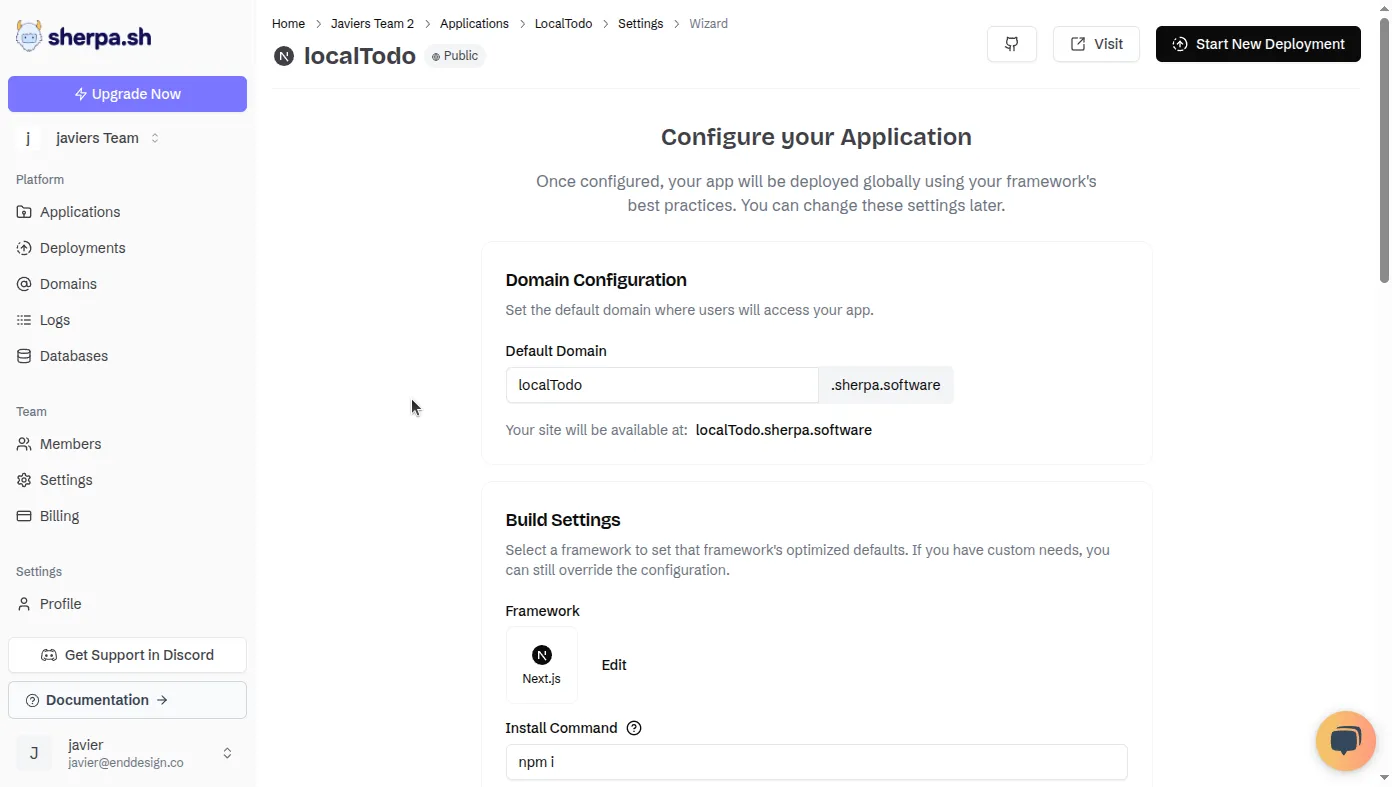Click the Install Command help icon
The image size is (1392, 787).
click(634, 728)
